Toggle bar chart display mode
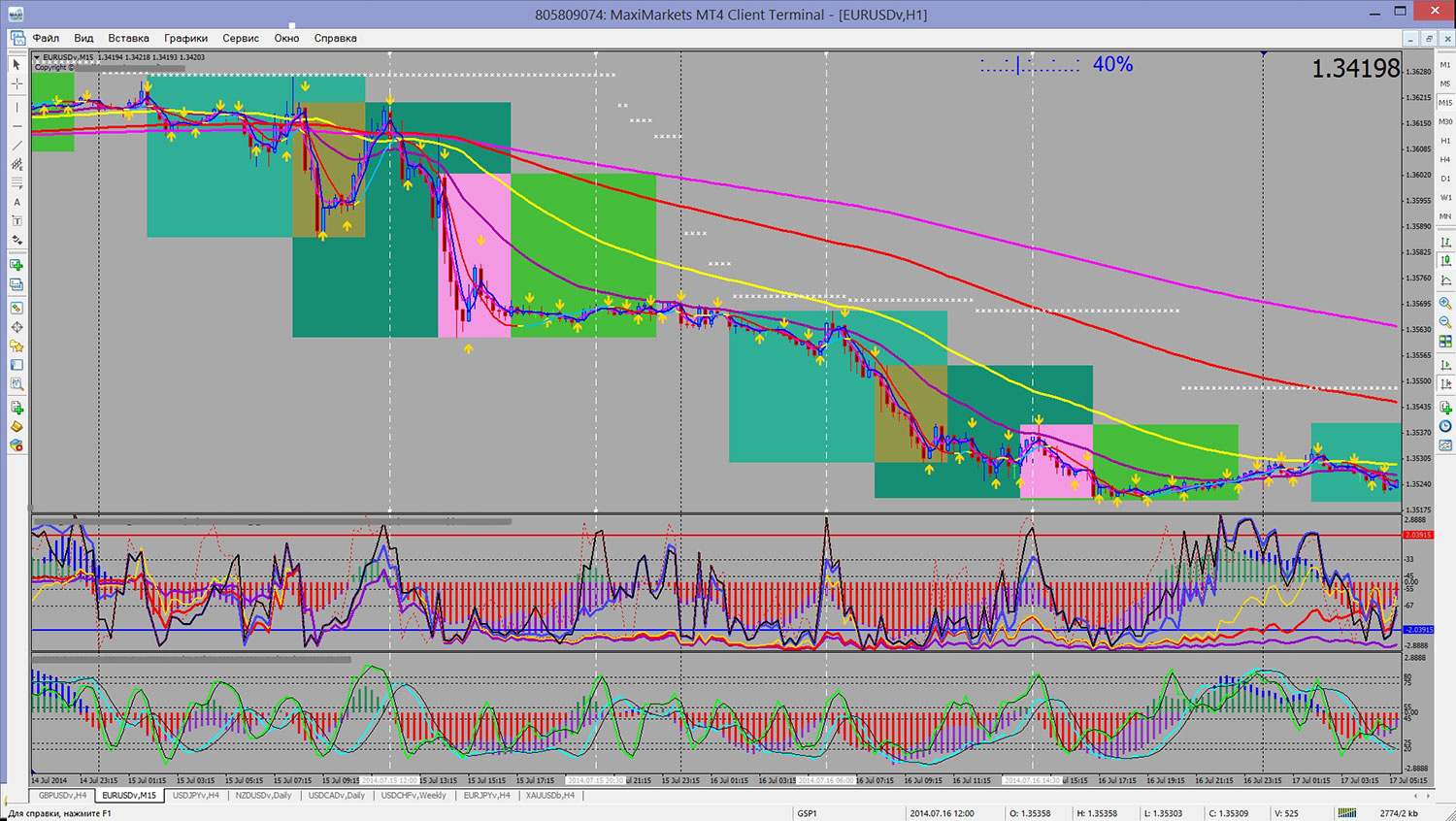 click(1445, 242)
